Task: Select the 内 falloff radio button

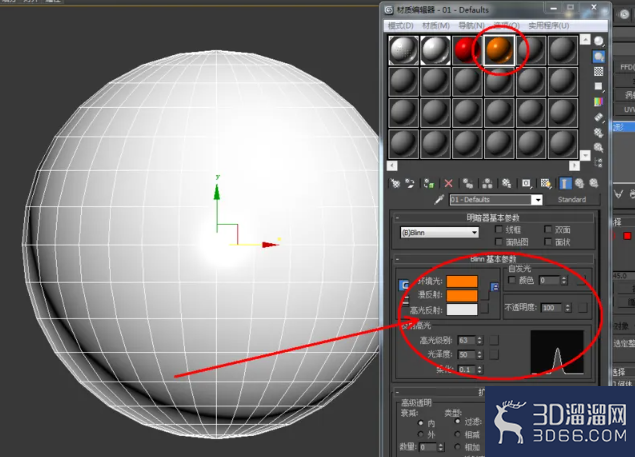Action: coord(420,423)
